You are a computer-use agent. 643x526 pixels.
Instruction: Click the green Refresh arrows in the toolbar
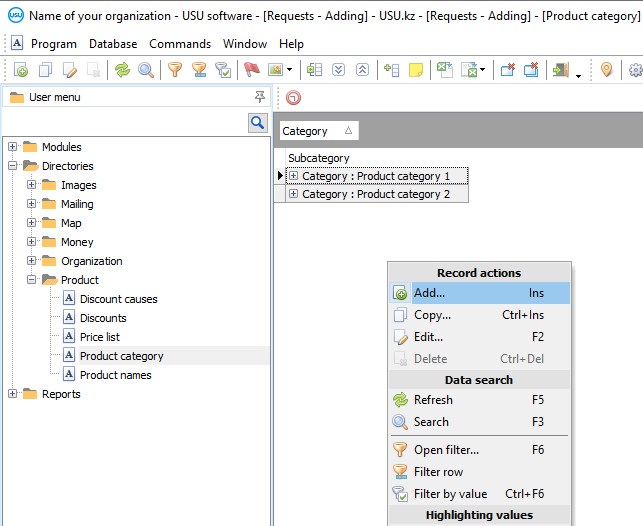click(122, 70)
